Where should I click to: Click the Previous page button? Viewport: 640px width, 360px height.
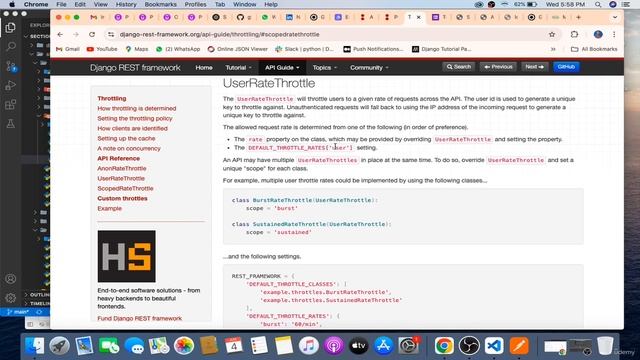(x=498, y=67)
